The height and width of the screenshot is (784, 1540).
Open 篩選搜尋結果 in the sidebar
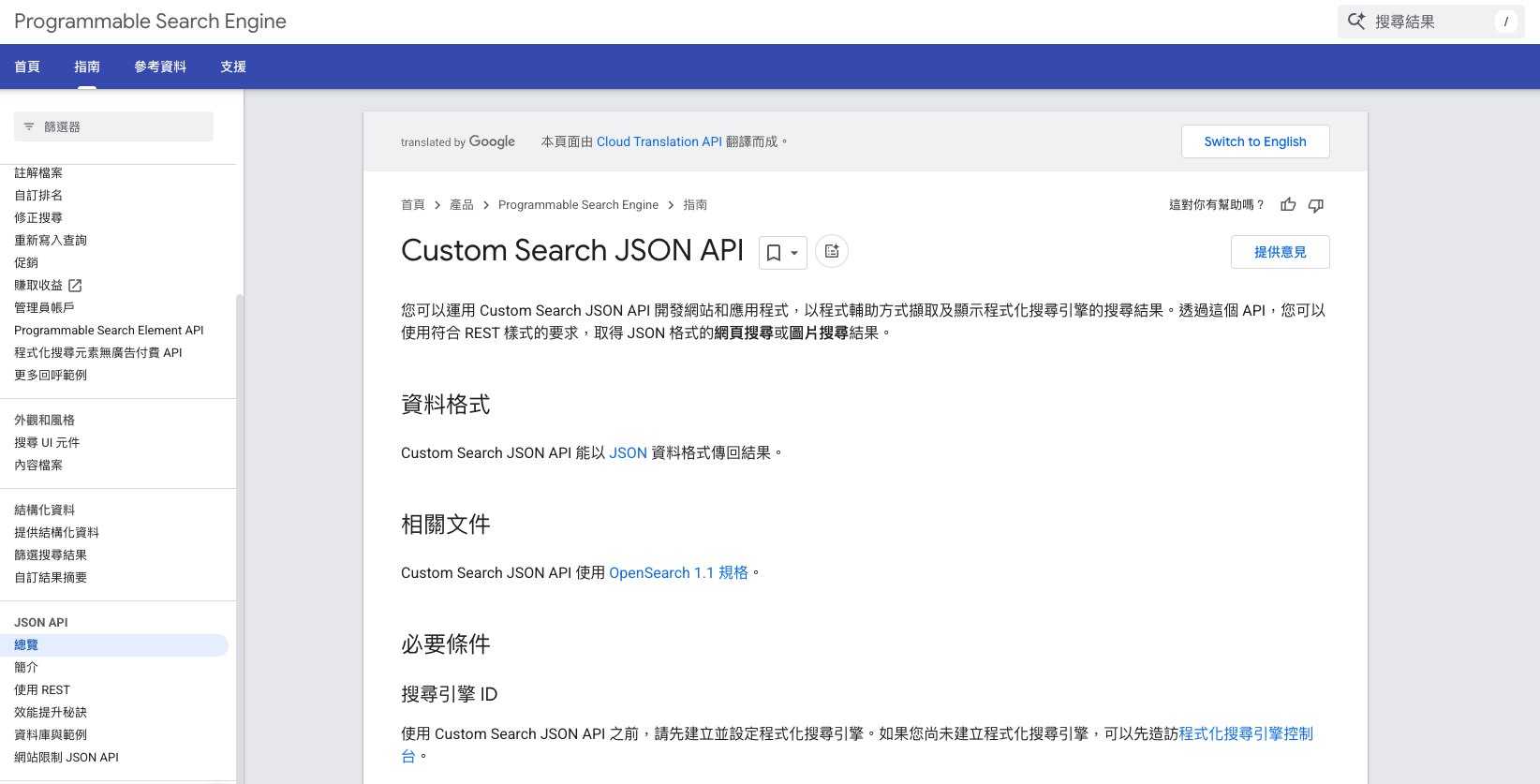pyautogui.click(x=51, y=555)
